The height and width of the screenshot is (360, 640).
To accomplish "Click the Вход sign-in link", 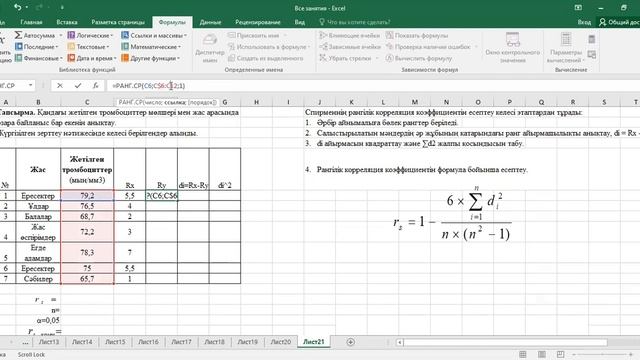I will 584,22.
